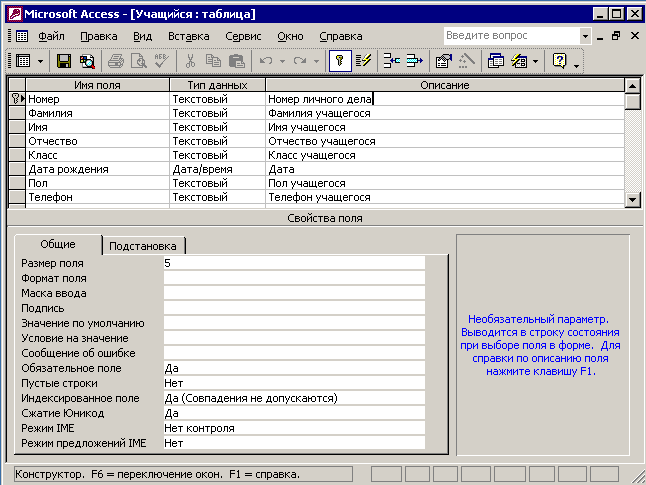Viewport: 646px width, 485px height.
Task: Click the Print Preview icon
Action: click(139, 61)
